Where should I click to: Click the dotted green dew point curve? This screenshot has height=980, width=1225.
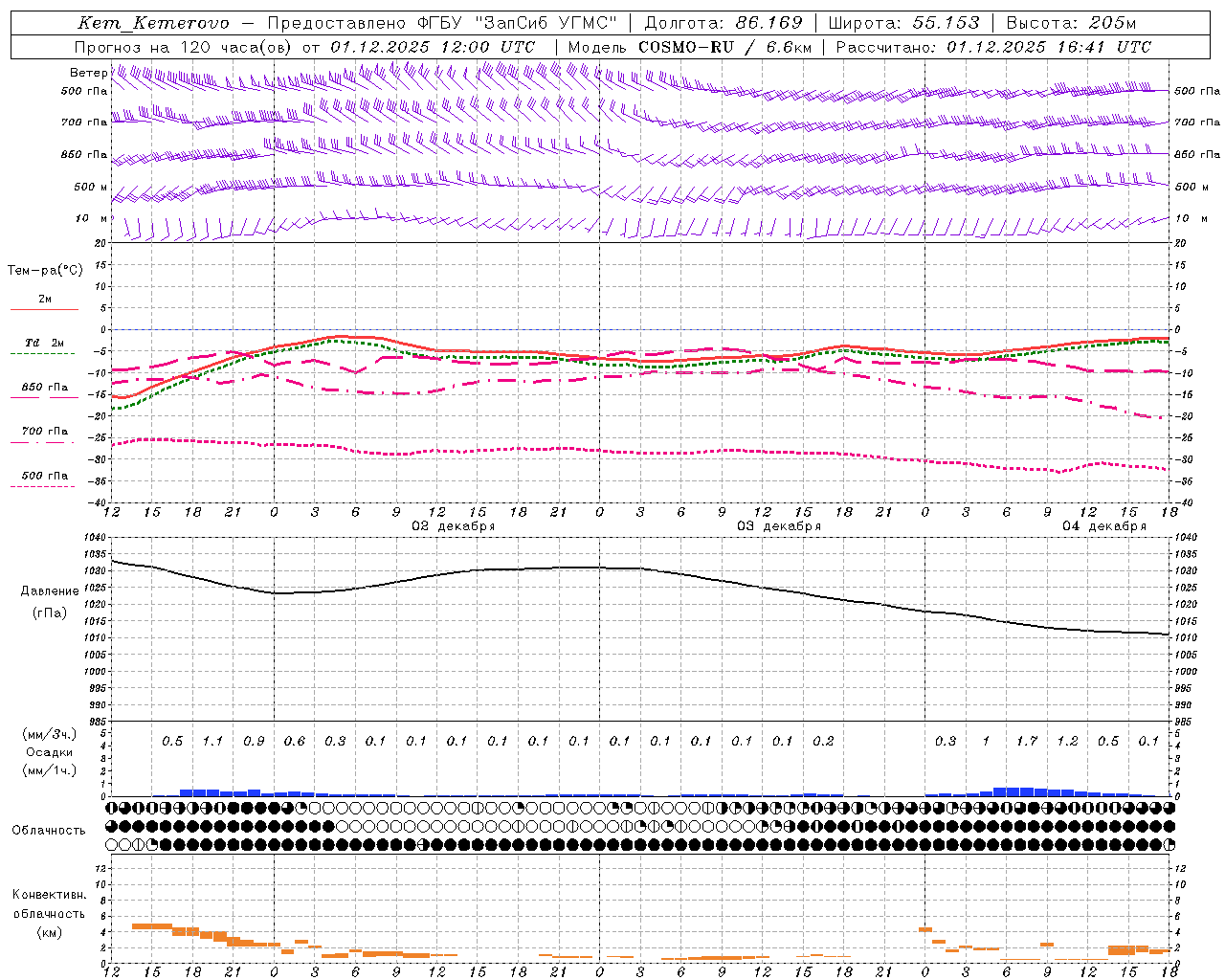641,367
